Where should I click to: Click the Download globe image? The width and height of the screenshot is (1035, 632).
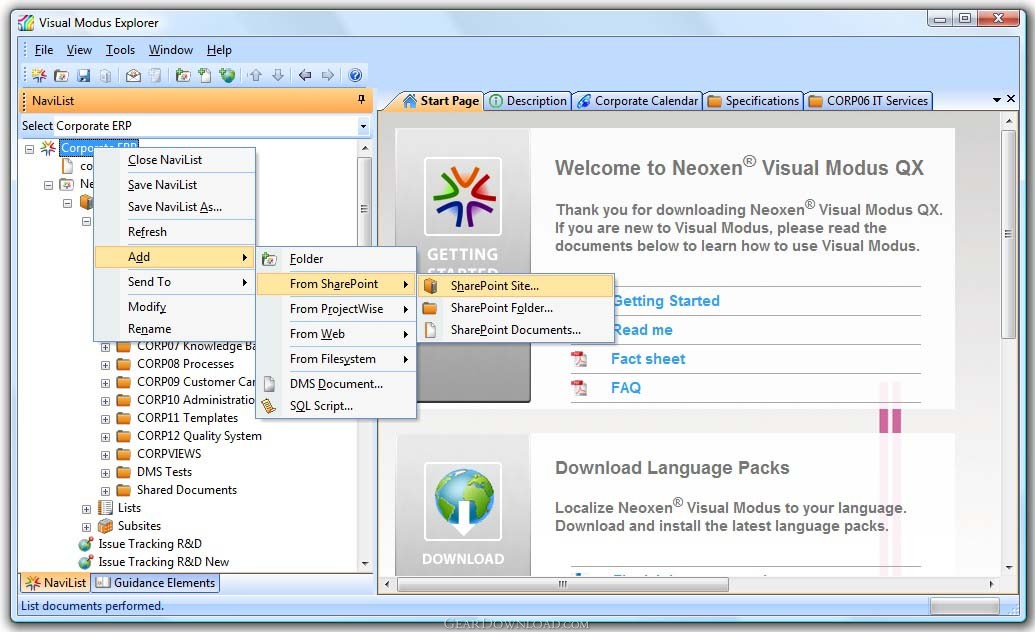463,501
